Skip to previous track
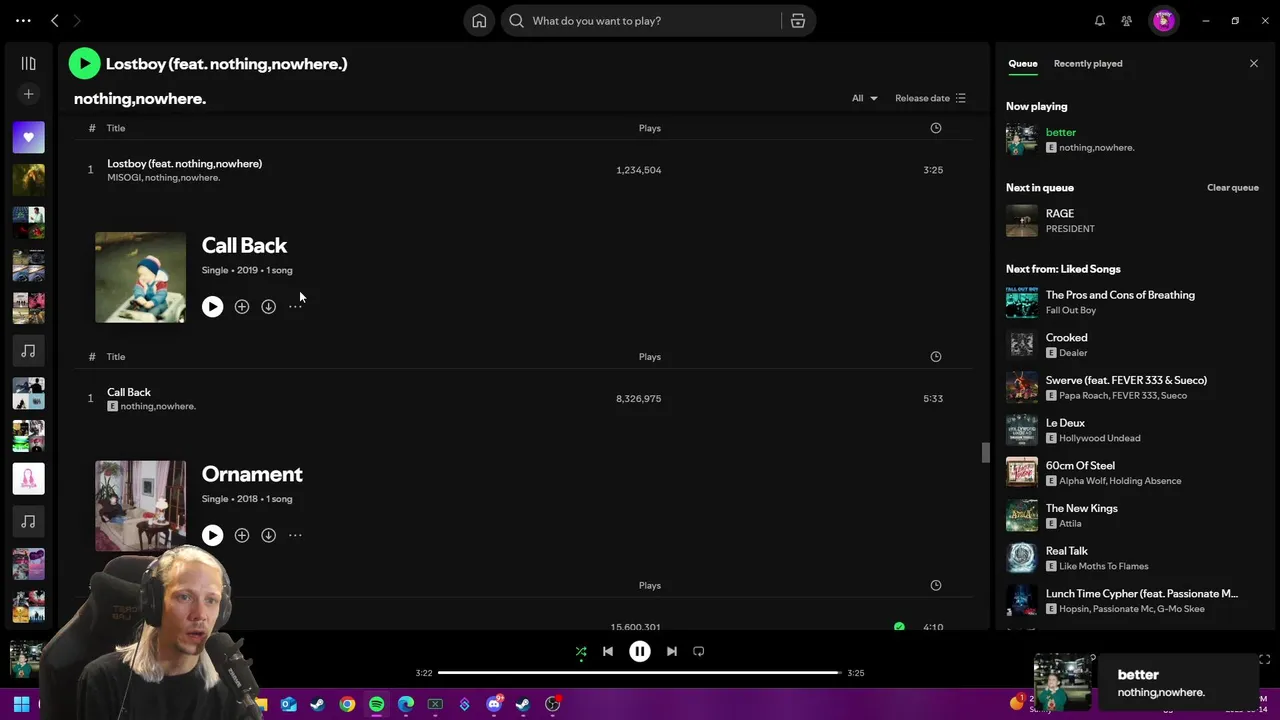This screenshot has width=1280, height=720. click(x=608, y=652)
